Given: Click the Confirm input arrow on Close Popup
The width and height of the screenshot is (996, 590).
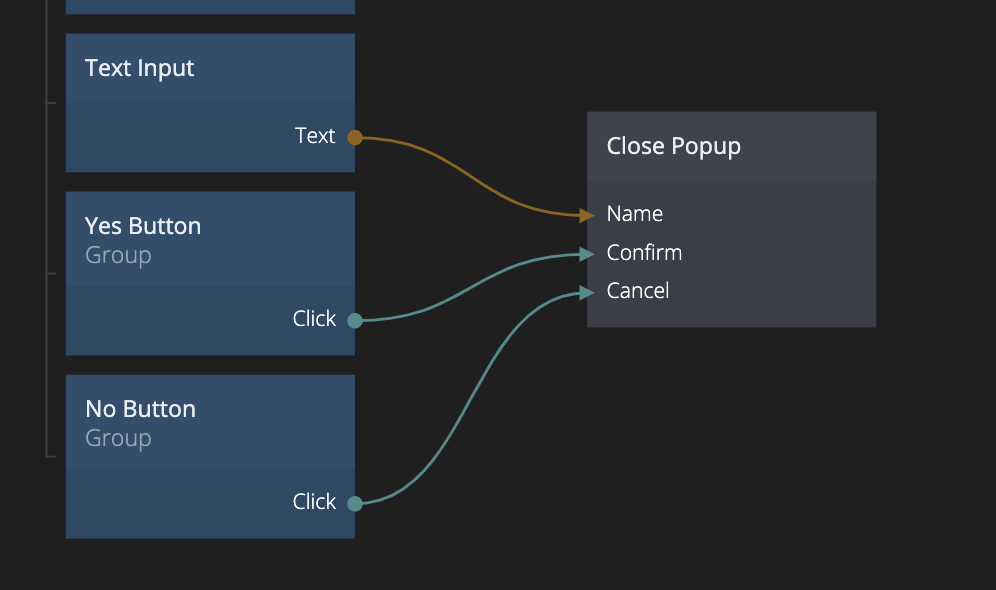Looking at the screenshot, I should (x=587, y=253).
